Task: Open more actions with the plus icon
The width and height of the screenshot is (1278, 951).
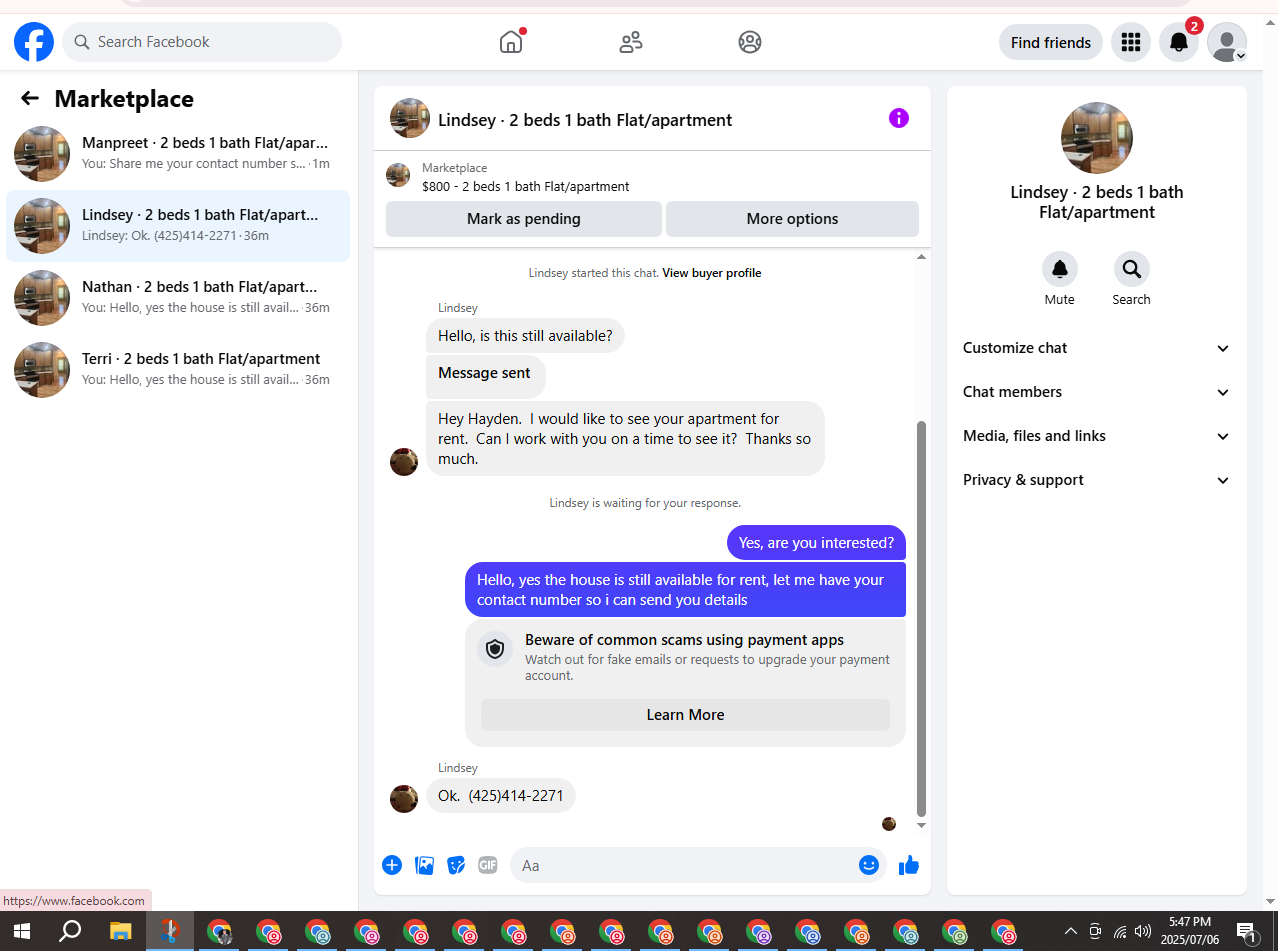Action: click(392, 865)
